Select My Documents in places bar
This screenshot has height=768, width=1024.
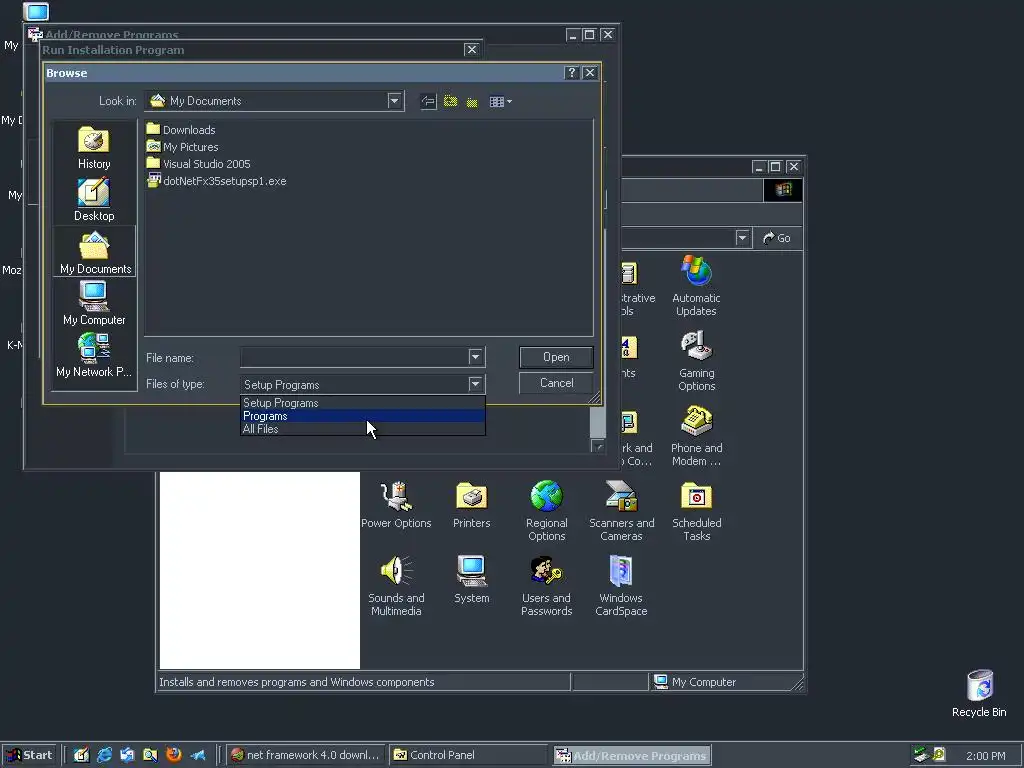tap(95, 253)
